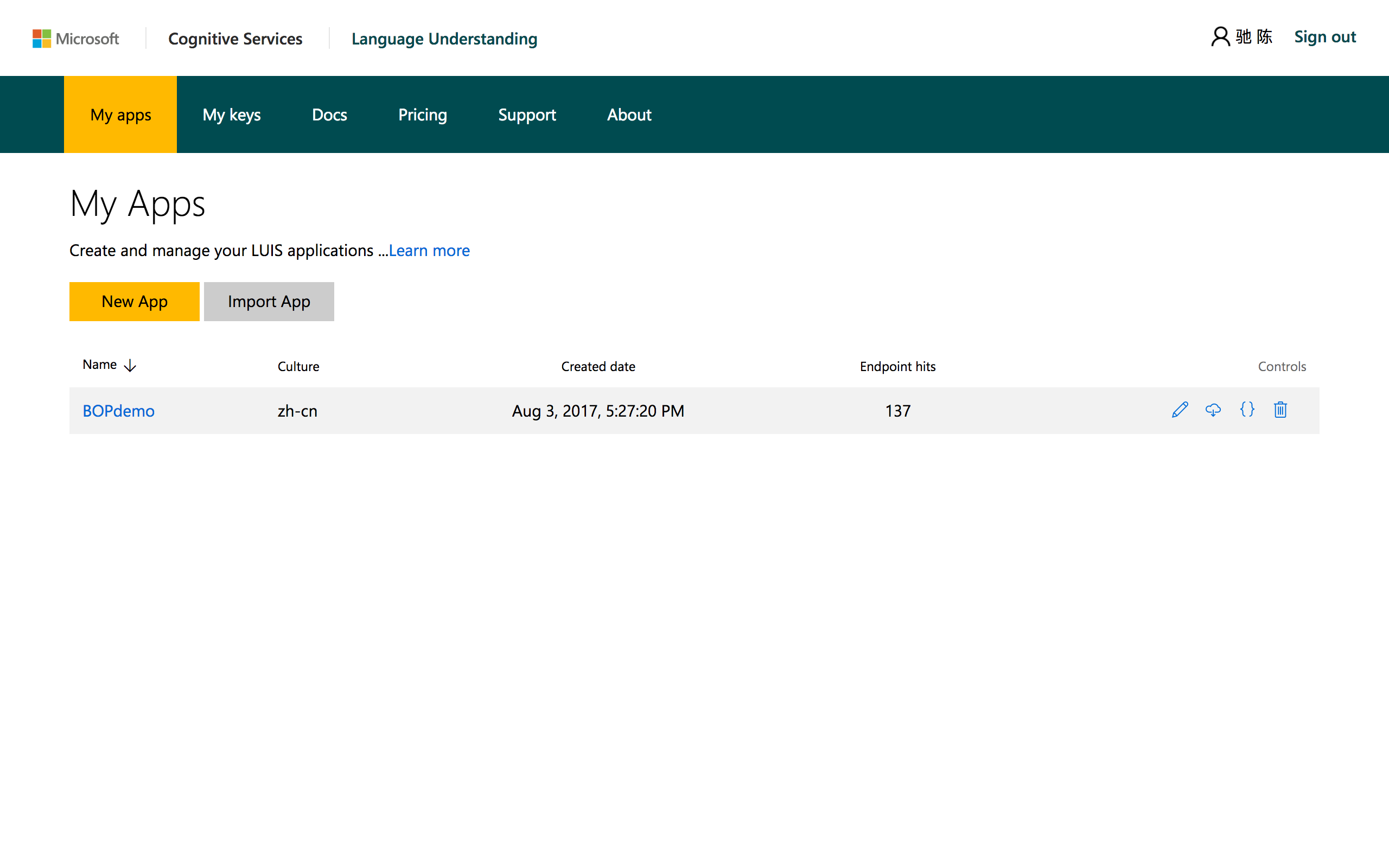Screen dimensions: 1389x868
Task: Open the BOPdemo application link
Action: 118,411
